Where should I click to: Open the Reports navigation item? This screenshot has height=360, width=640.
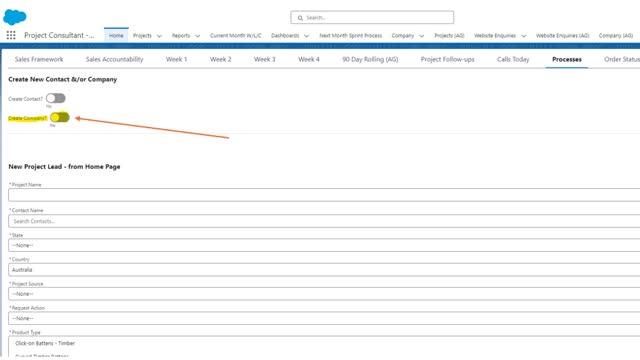point(181,36)
